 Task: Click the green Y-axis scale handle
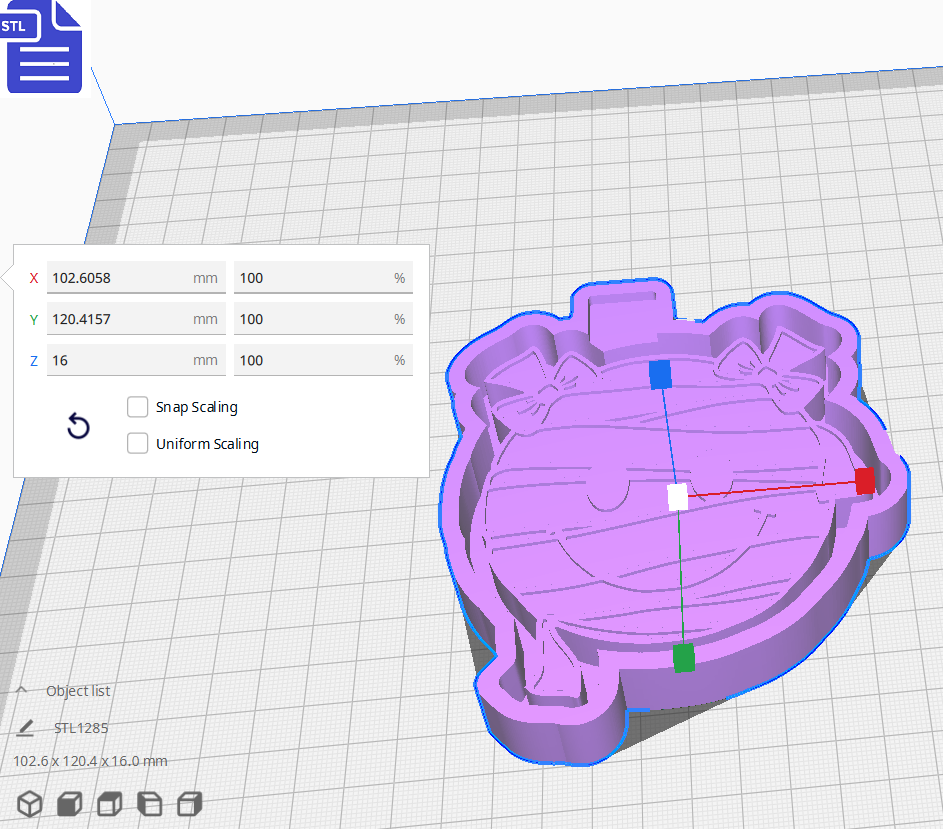pyautogui.click(x=684, y=659)
